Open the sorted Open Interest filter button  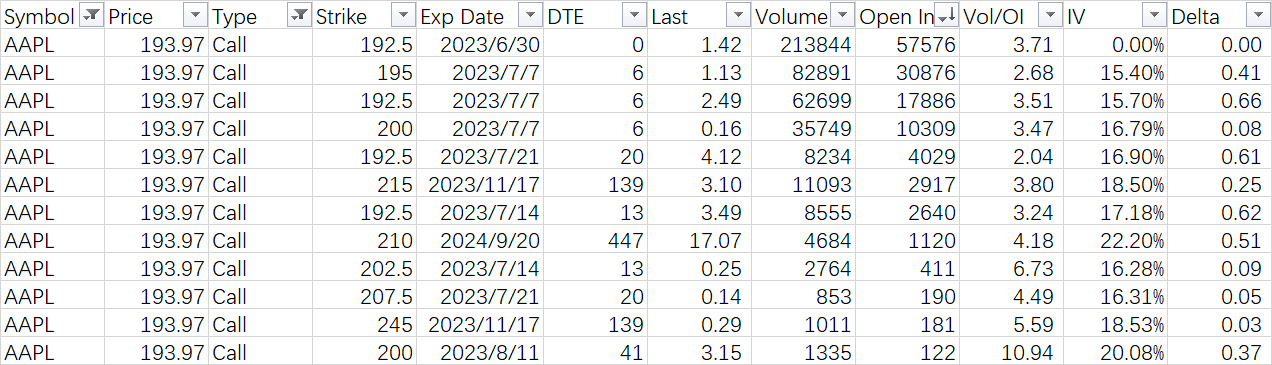(x=946, y=16)
